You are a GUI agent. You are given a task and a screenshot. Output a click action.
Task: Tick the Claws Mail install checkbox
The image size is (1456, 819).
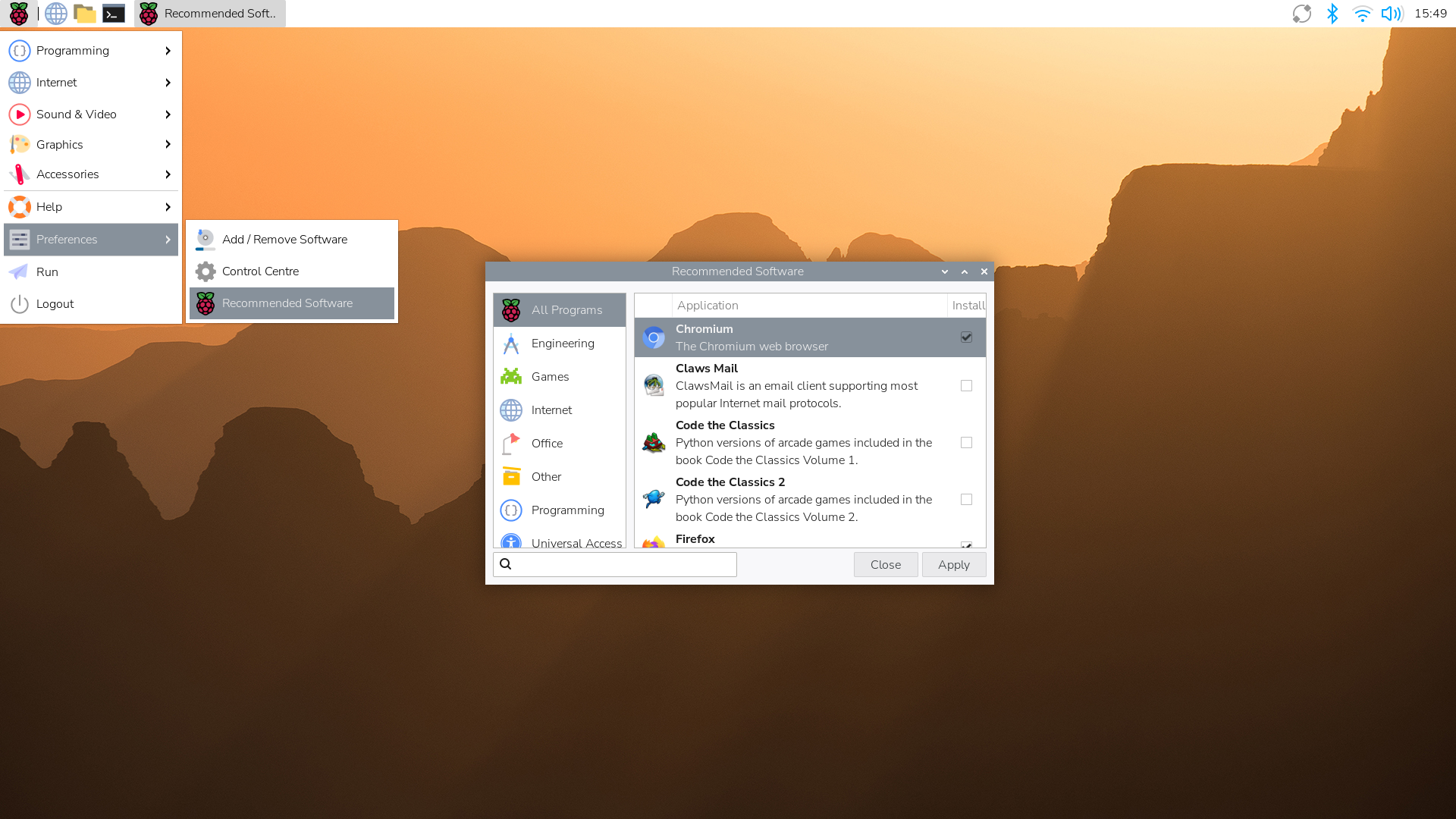point(966,386)
